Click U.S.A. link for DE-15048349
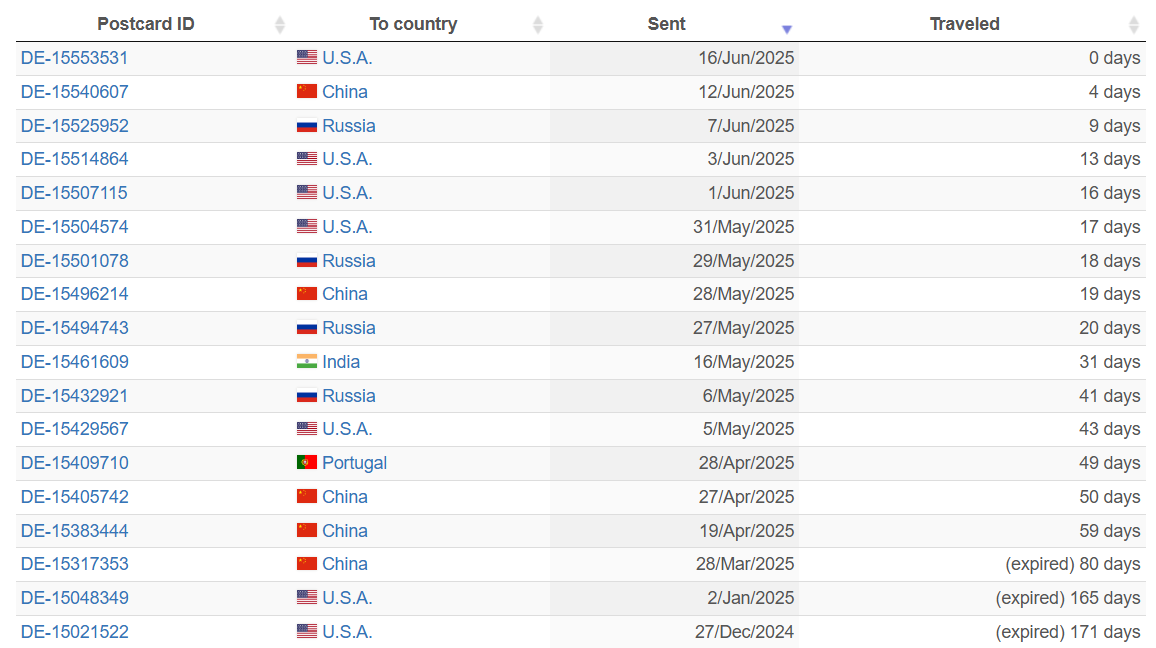The image size is (1156, 648). click(347, 598)
